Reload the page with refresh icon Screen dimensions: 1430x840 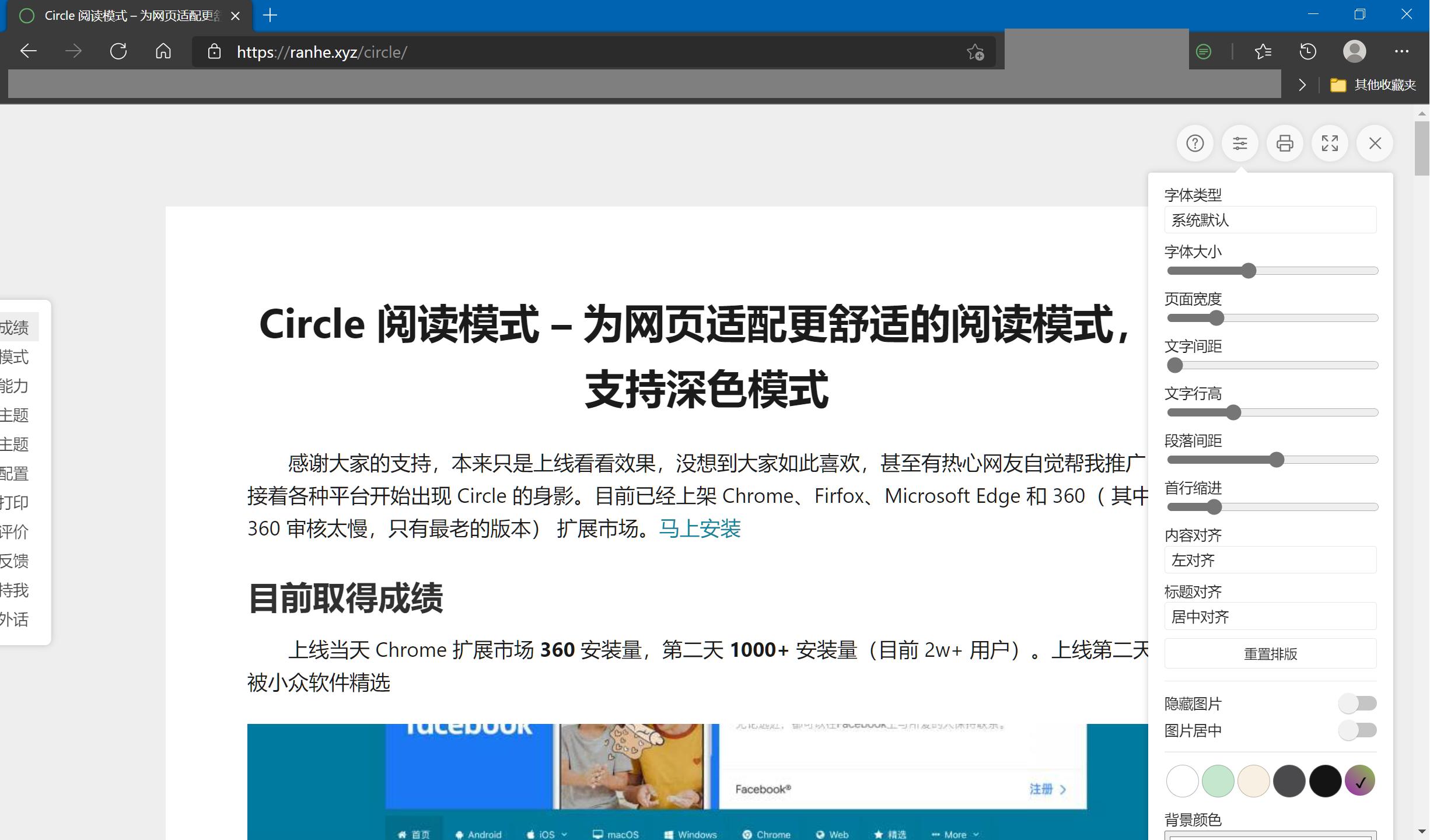(118, 51)
